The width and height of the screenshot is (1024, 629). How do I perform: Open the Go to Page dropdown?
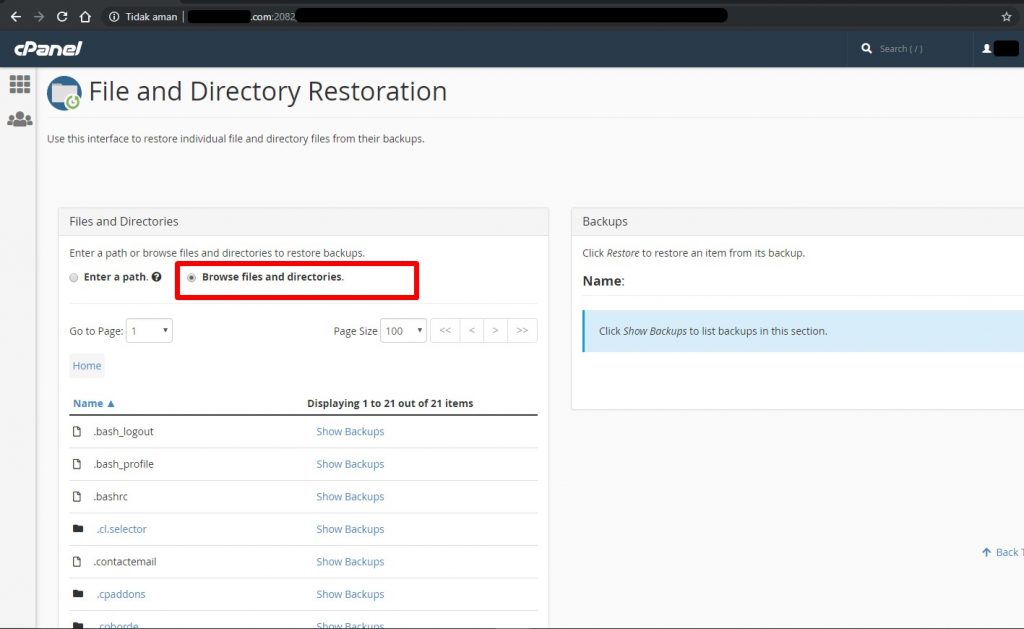[x=149, y=331]
